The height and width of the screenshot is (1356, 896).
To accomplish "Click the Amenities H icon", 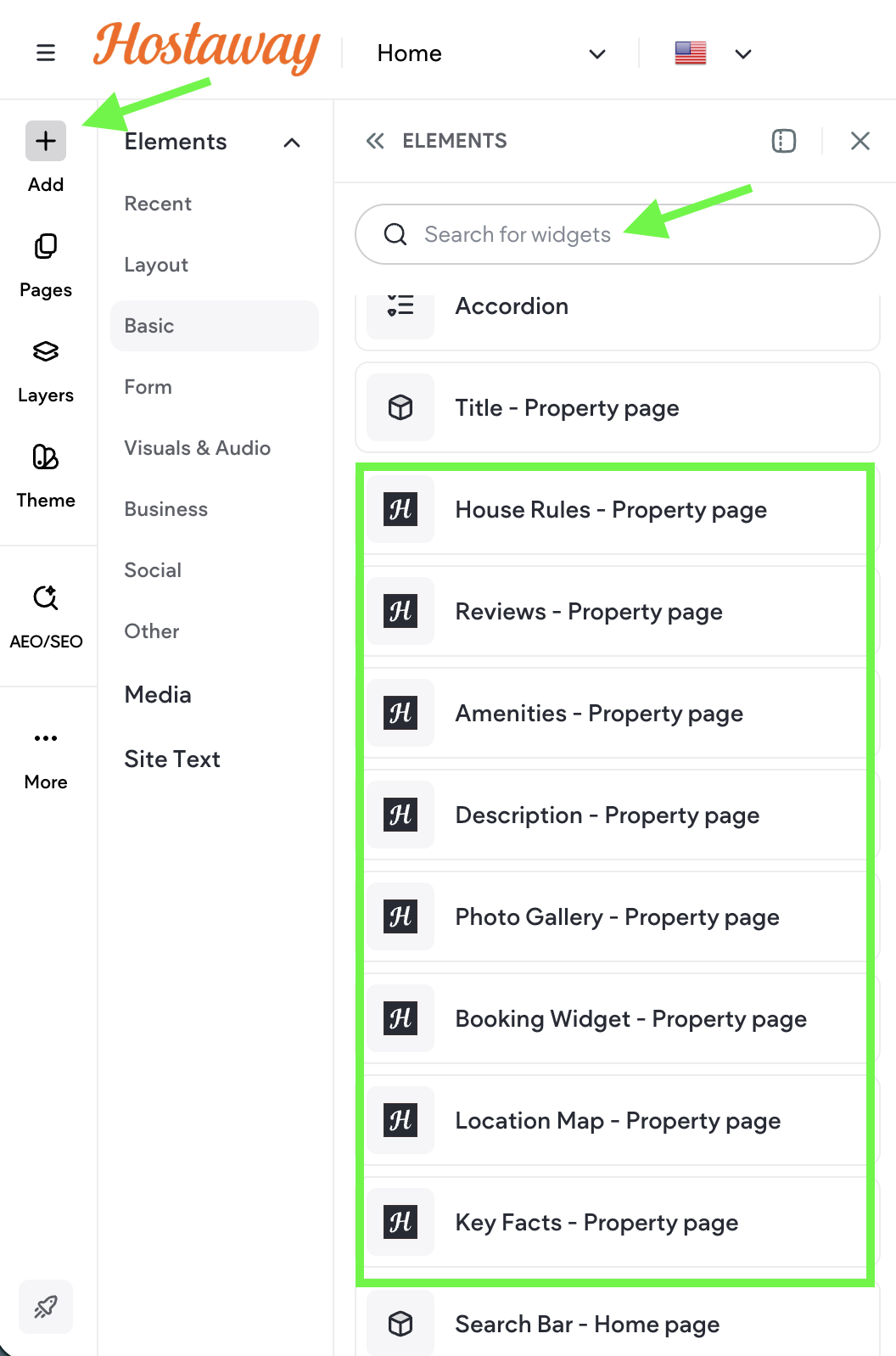I will tap(400, 713).
